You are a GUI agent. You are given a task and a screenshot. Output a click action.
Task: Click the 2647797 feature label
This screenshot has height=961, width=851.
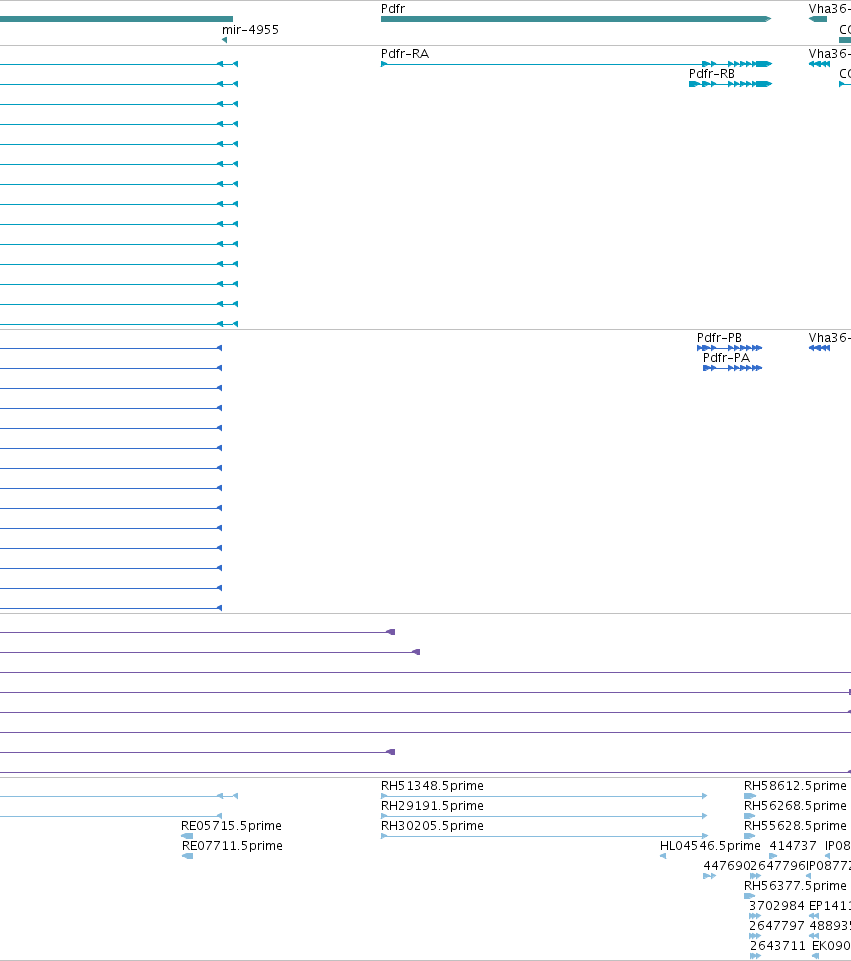coord(777,925)
